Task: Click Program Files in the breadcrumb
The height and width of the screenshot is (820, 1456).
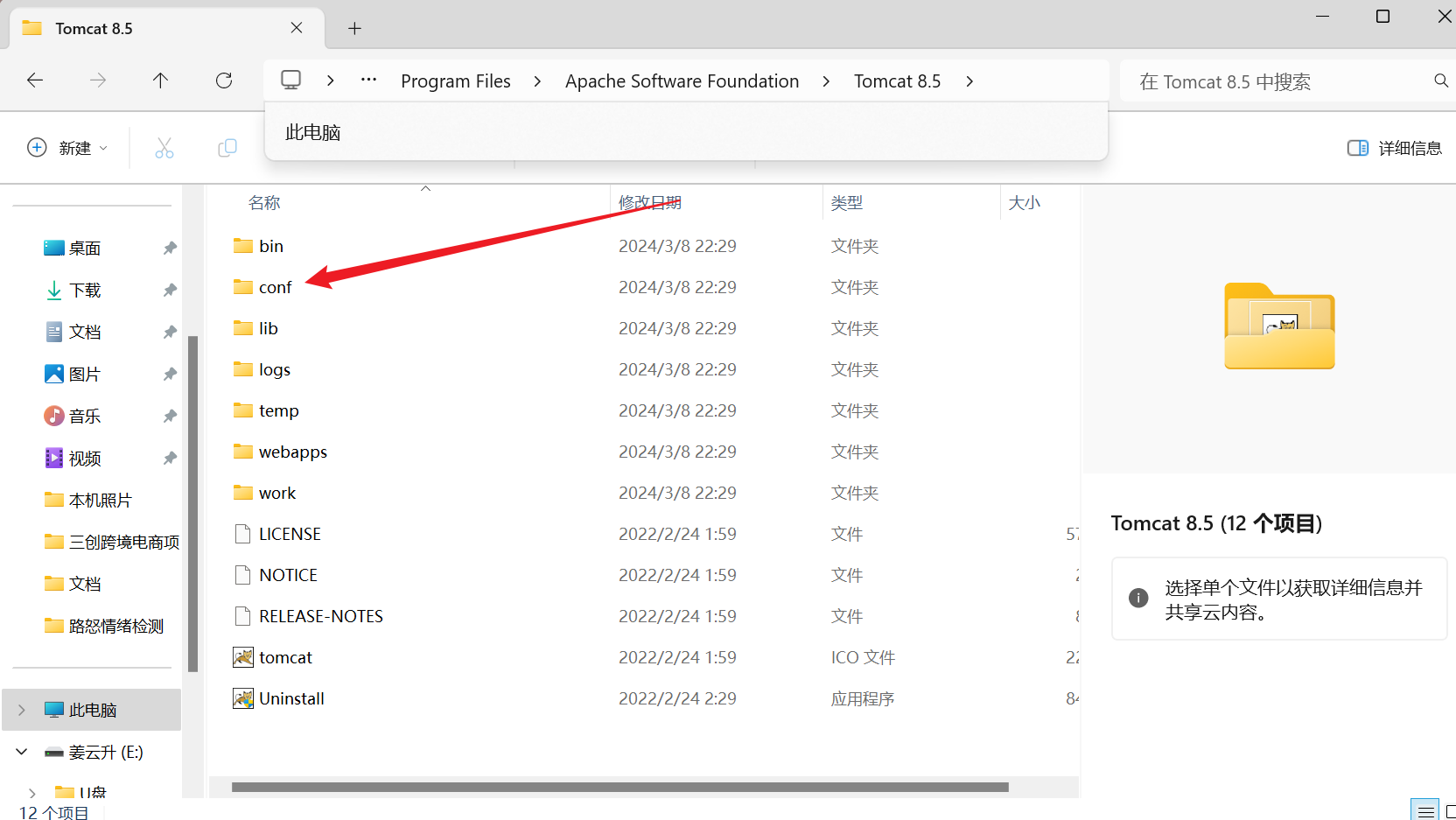Action: 456,81
